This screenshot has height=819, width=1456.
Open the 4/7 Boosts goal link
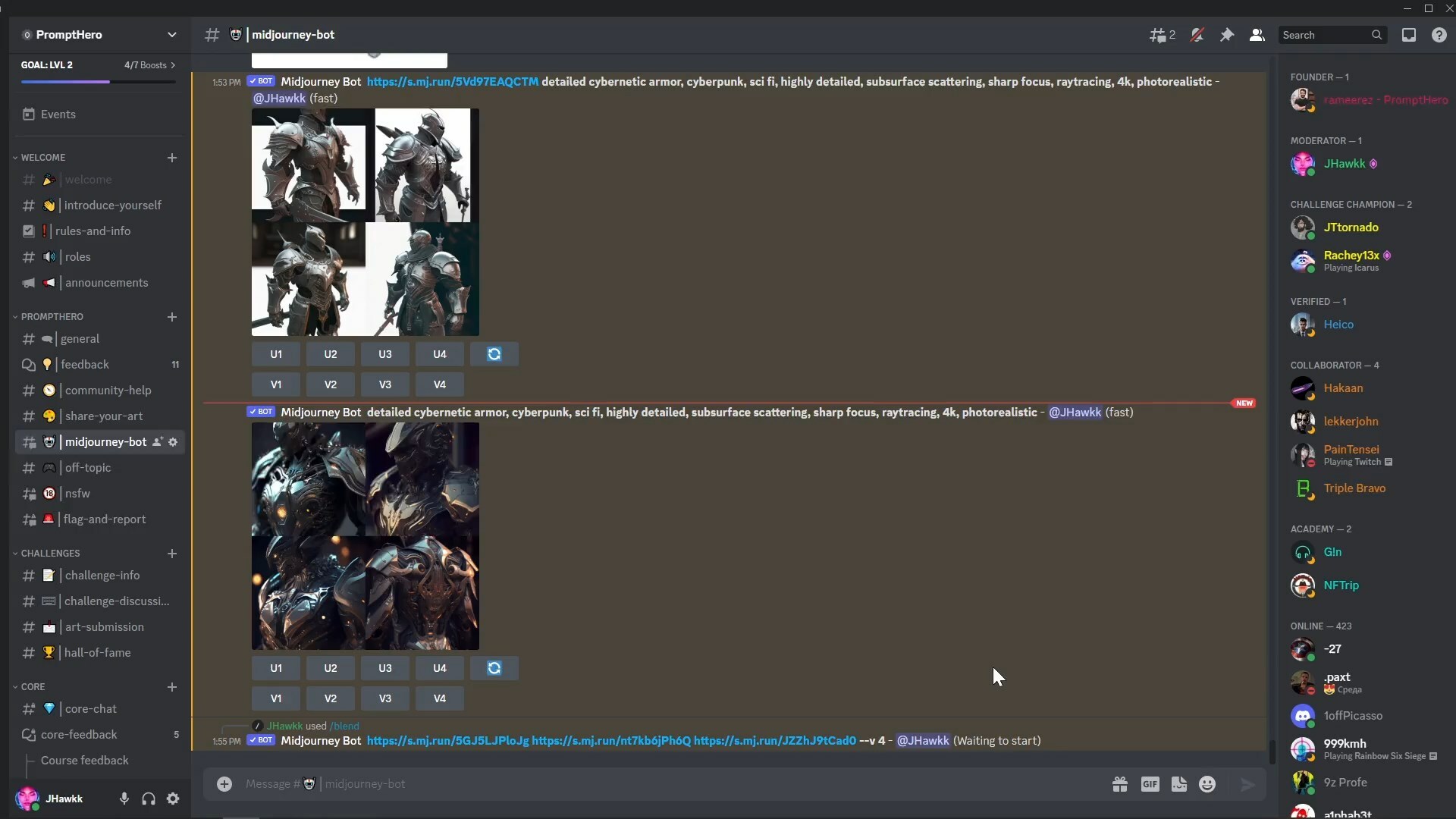tap(149, 65)
